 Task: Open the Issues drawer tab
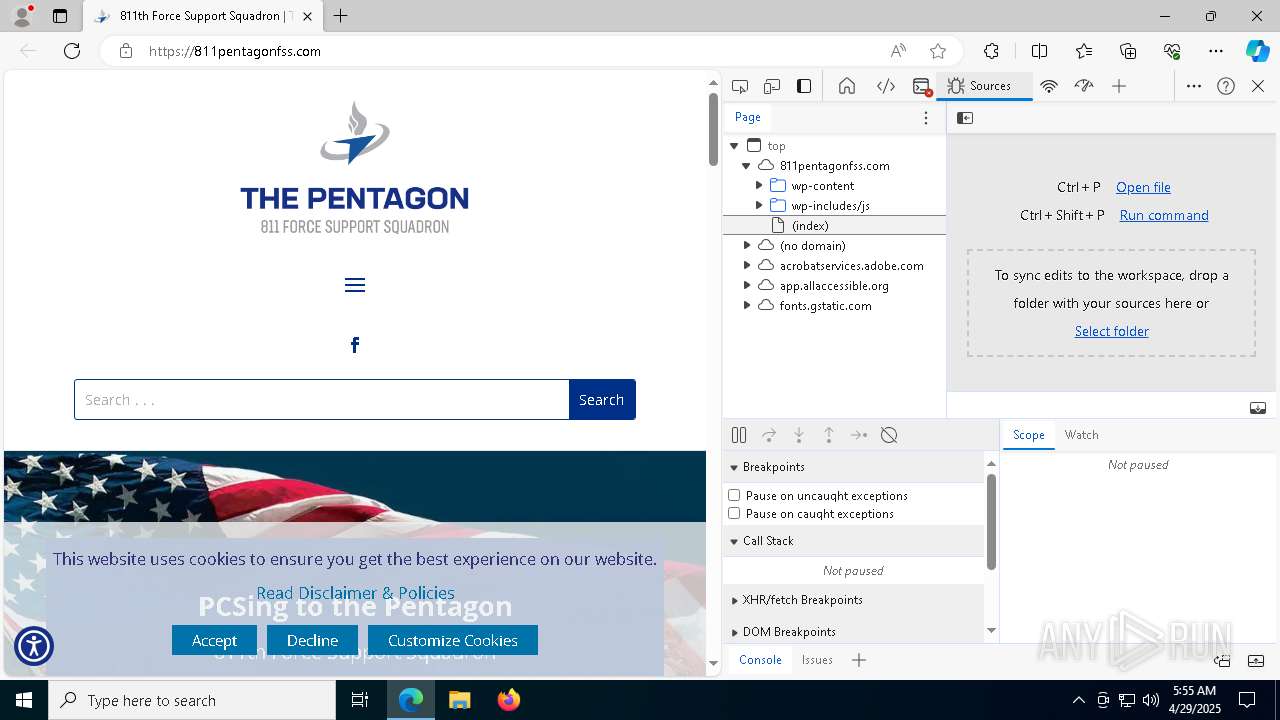click(817, 660)
